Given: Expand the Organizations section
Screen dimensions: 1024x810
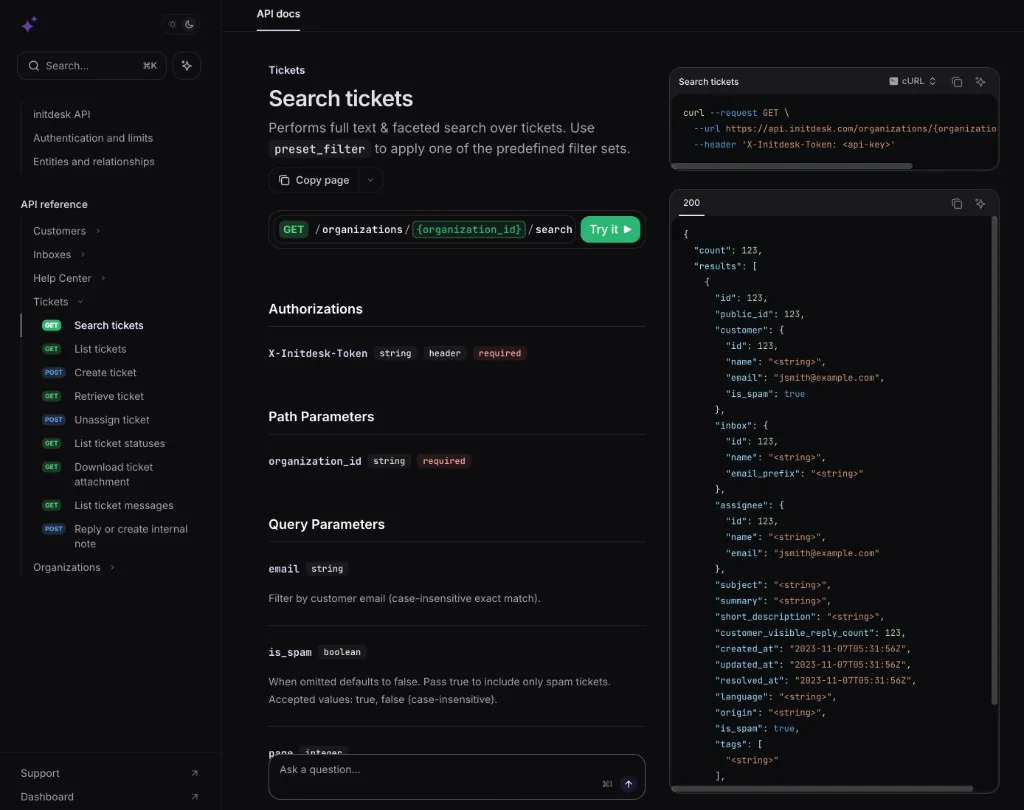Looking at the screenshot, I should (74, 567).
